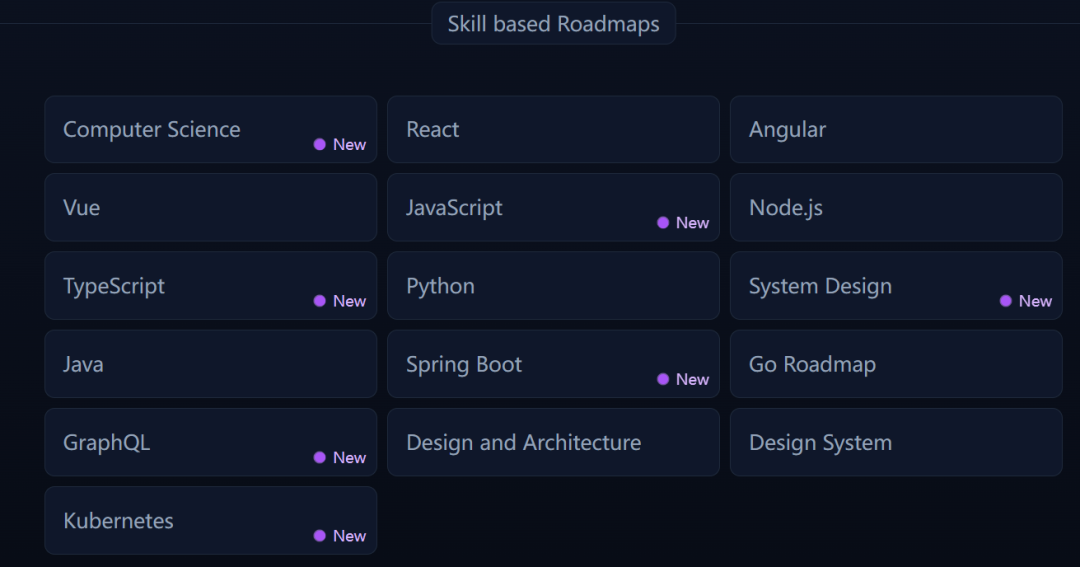Click the New badge on Kubernetes

tap(340, 536)
